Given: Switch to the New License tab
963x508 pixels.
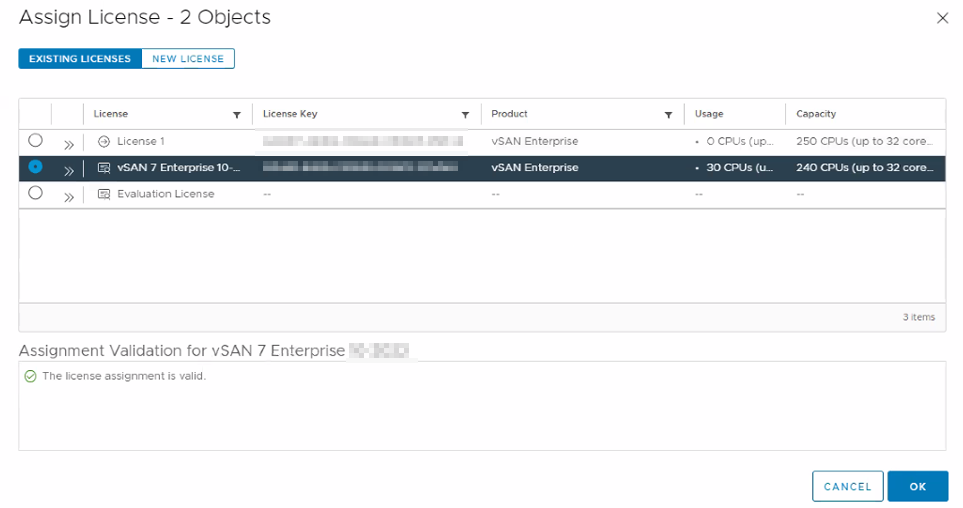Looking at the screenshot, I should 188,58.
